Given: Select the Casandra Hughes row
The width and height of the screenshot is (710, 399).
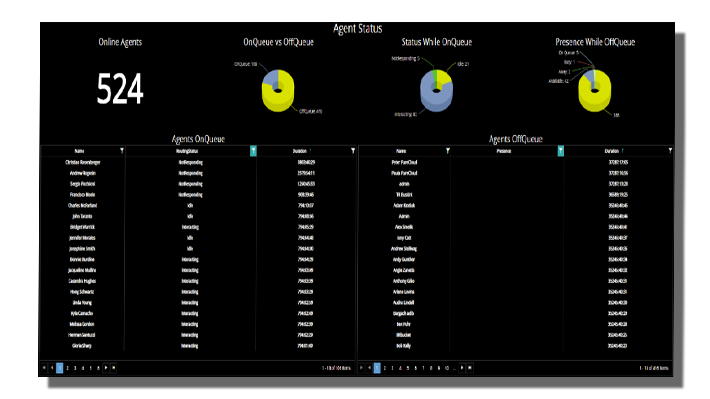Looking at the screenshot, I should pos(197,281).
